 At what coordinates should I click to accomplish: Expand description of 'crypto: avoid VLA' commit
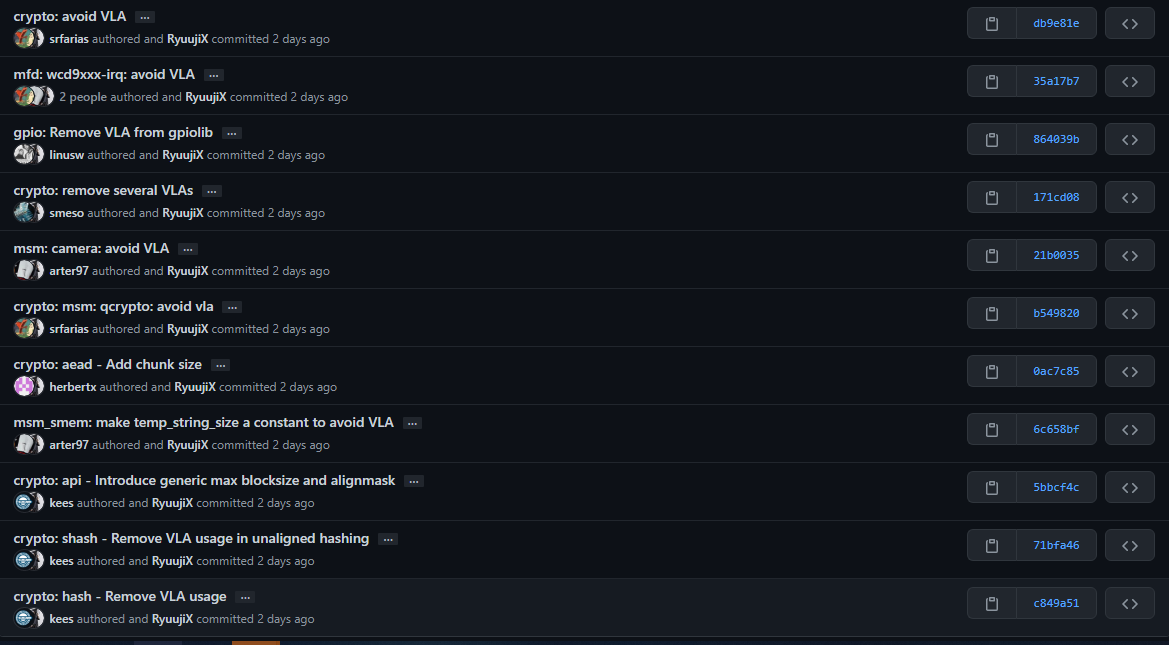coord(145,17)
